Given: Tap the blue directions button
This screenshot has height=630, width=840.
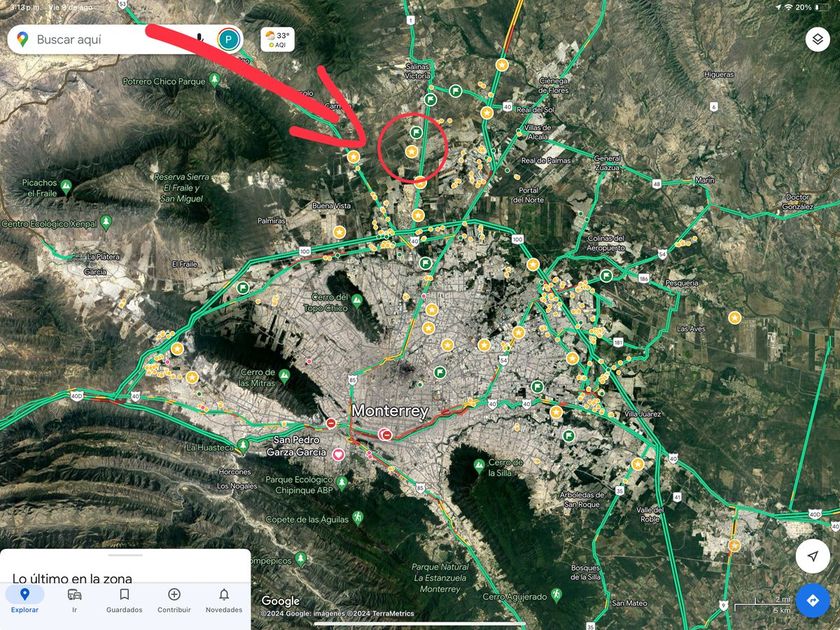Looking at the screenshot, I should (813, 601).
